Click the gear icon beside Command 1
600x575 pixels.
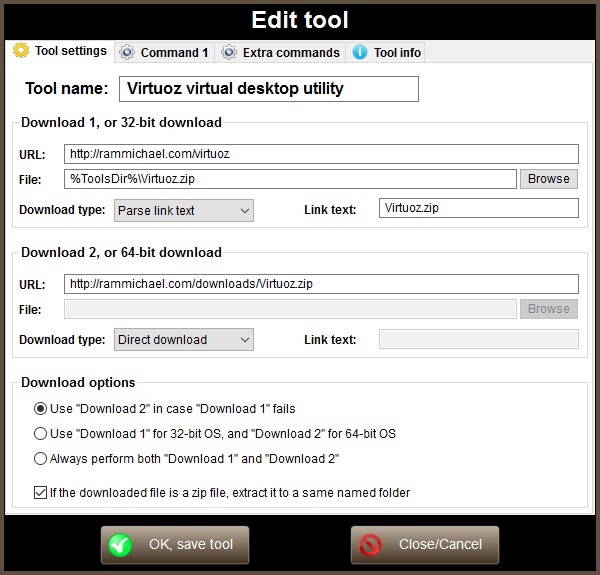pos(127,52)
